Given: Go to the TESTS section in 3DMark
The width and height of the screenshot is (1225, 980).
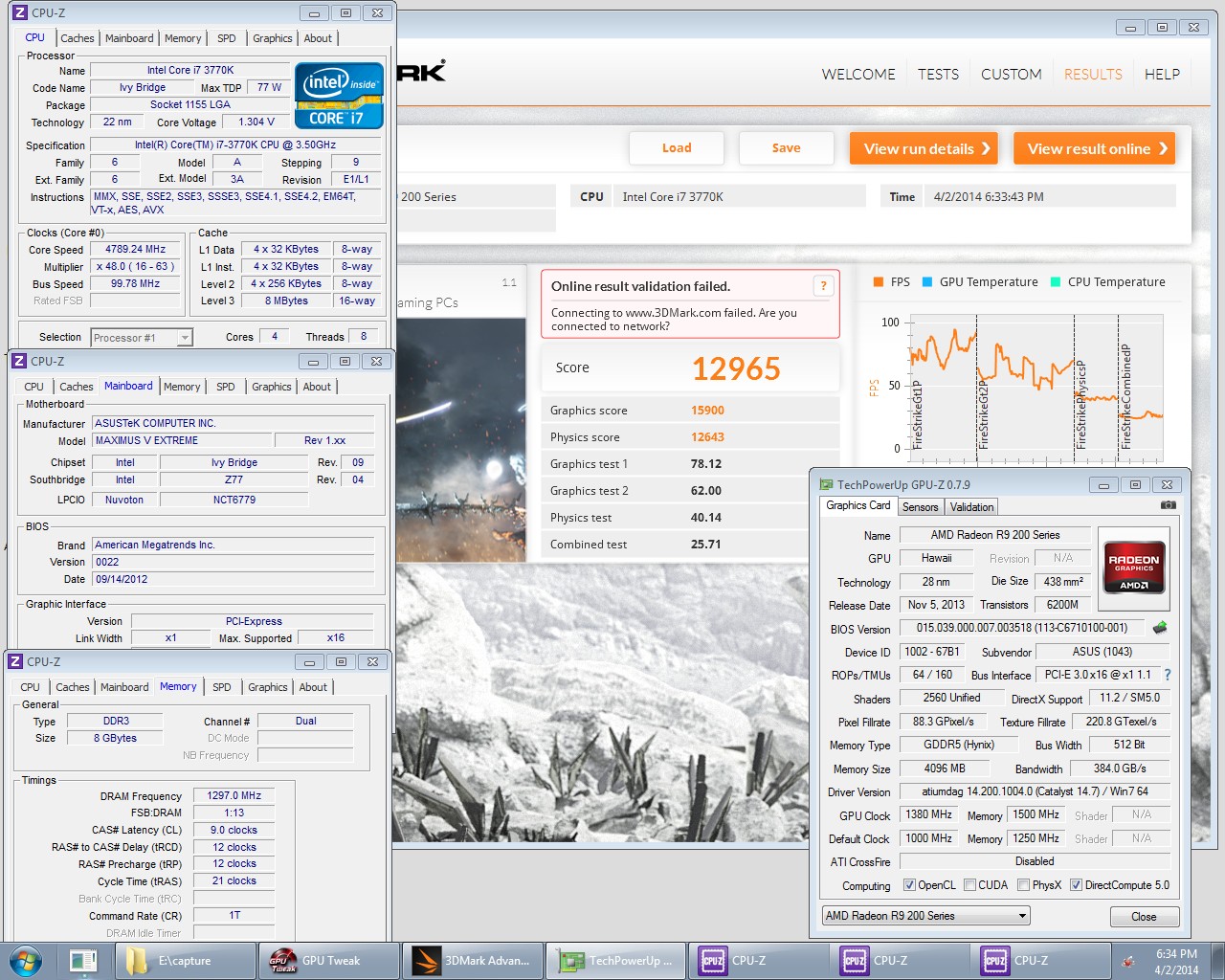Looking at the screenshot, I should point(938,74).
